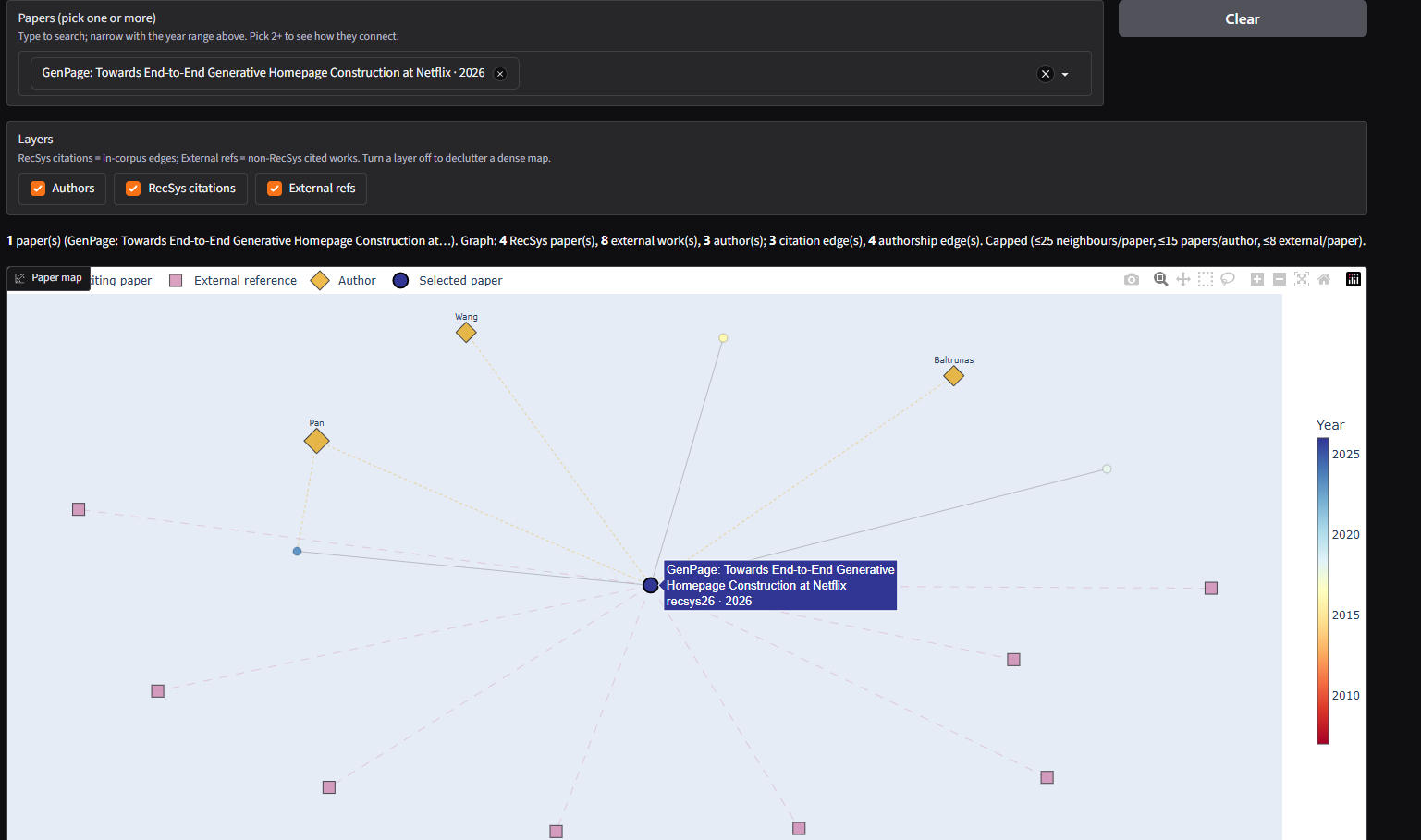The height and width of the screenshot is (840, 1421).
Task: Click the Paper map label tab
Action: pyautogui.click(x=49, y=278)
